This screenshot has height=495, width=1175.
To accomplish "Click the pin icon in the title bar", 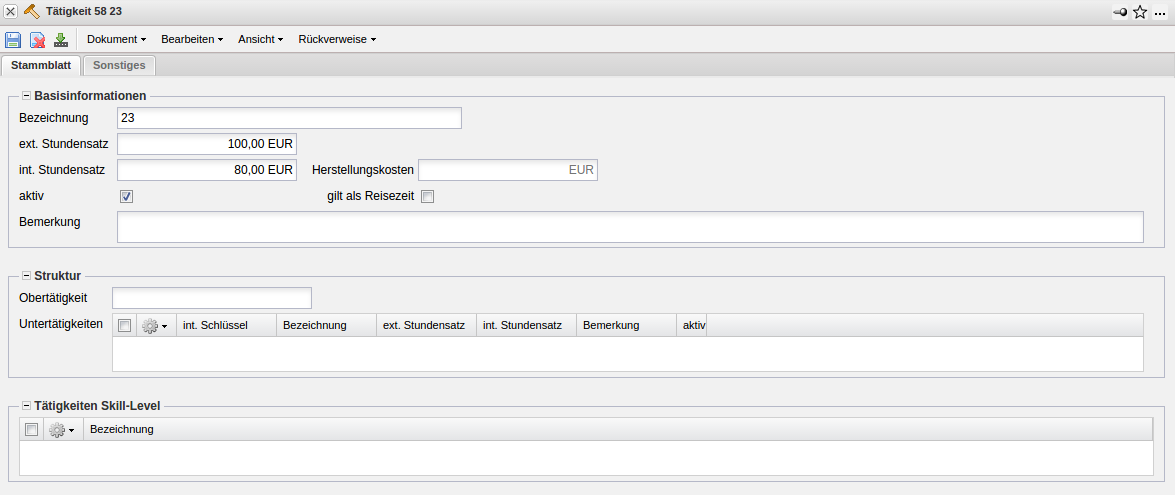I will click(x=1120, y=12).
